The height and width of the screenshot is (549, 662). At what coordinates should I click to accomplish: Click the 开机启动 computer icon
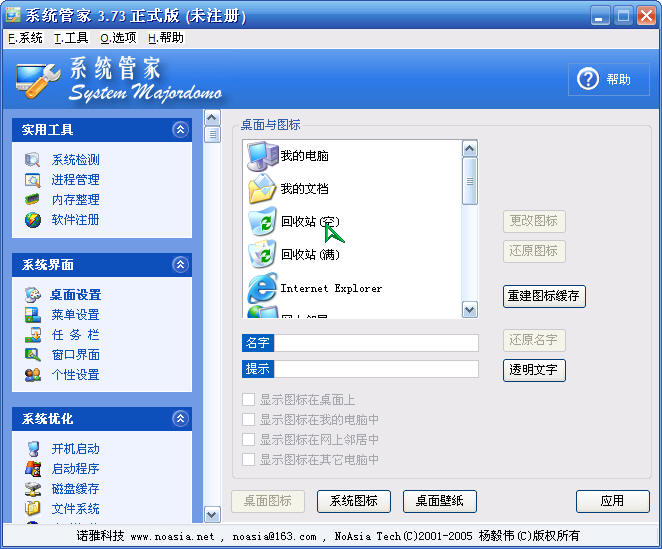[x=33, y=448]
